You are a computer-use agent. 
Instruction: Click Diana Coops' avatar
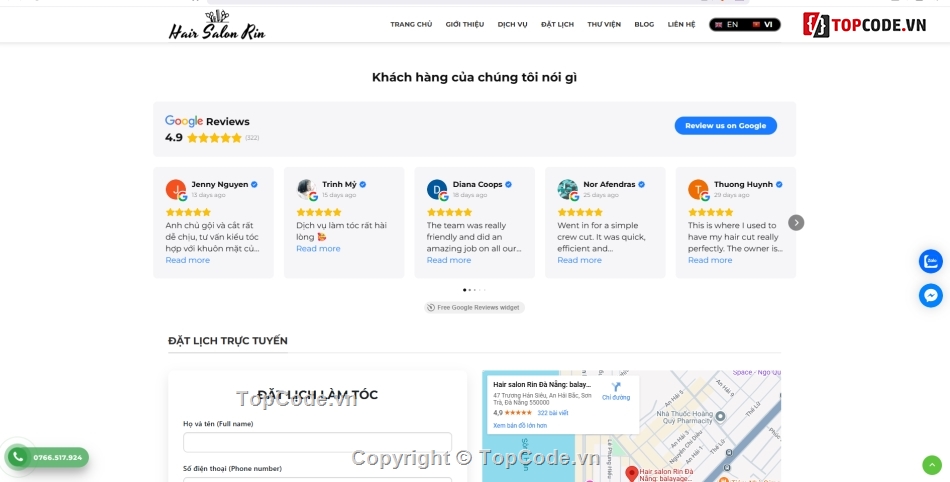click(437, 190)
